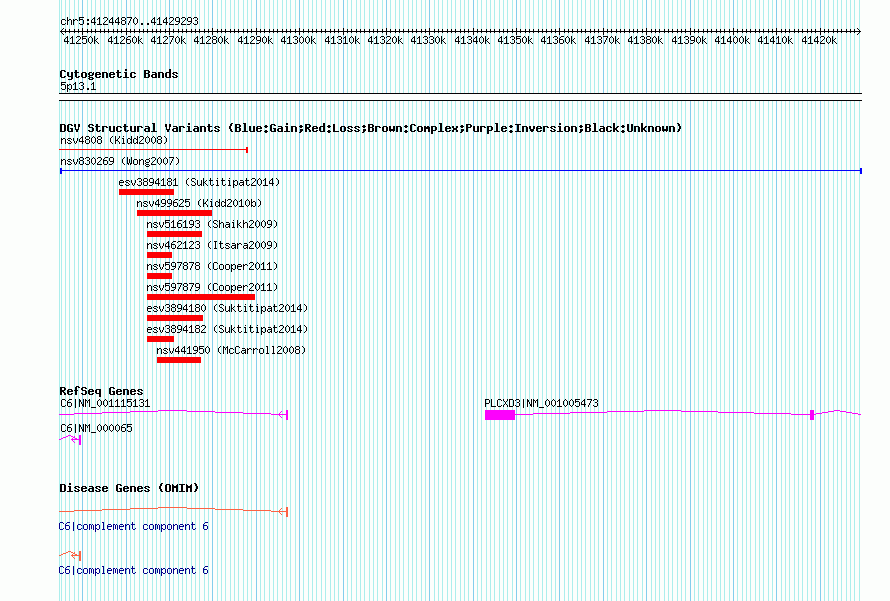Click red bar under nsv516193
The image size is (890, 601).
(174, 234)
